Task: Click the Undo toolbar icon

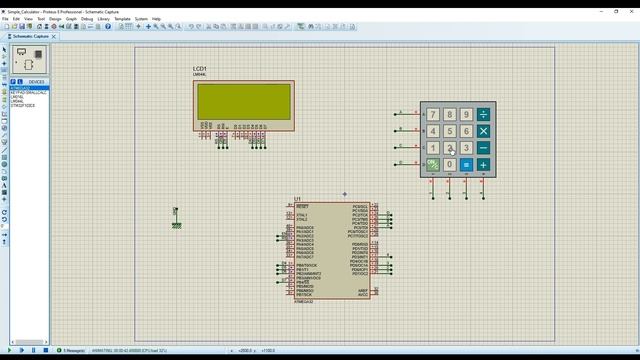Action: [x=191, y=27]
